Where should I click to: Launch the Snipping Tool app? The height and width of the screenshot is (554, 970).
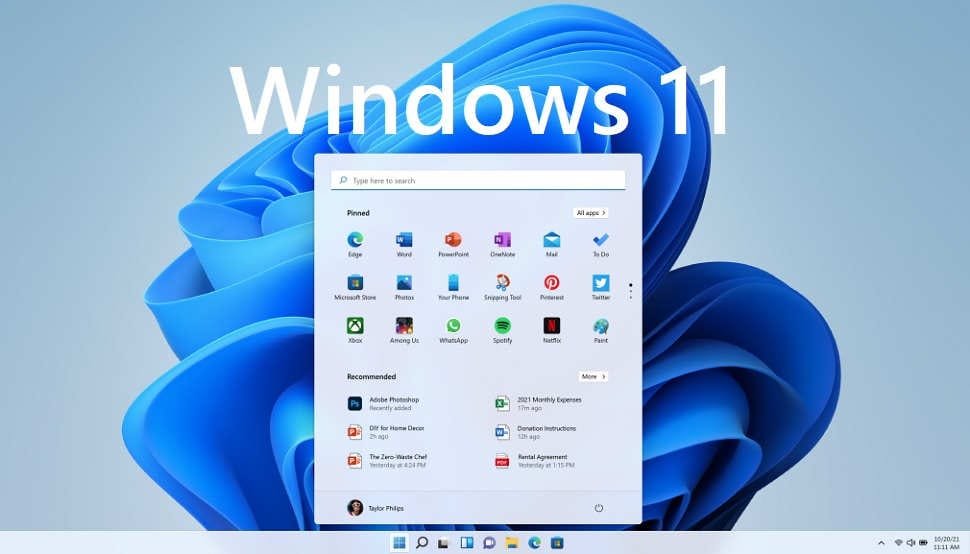point(502,283)
